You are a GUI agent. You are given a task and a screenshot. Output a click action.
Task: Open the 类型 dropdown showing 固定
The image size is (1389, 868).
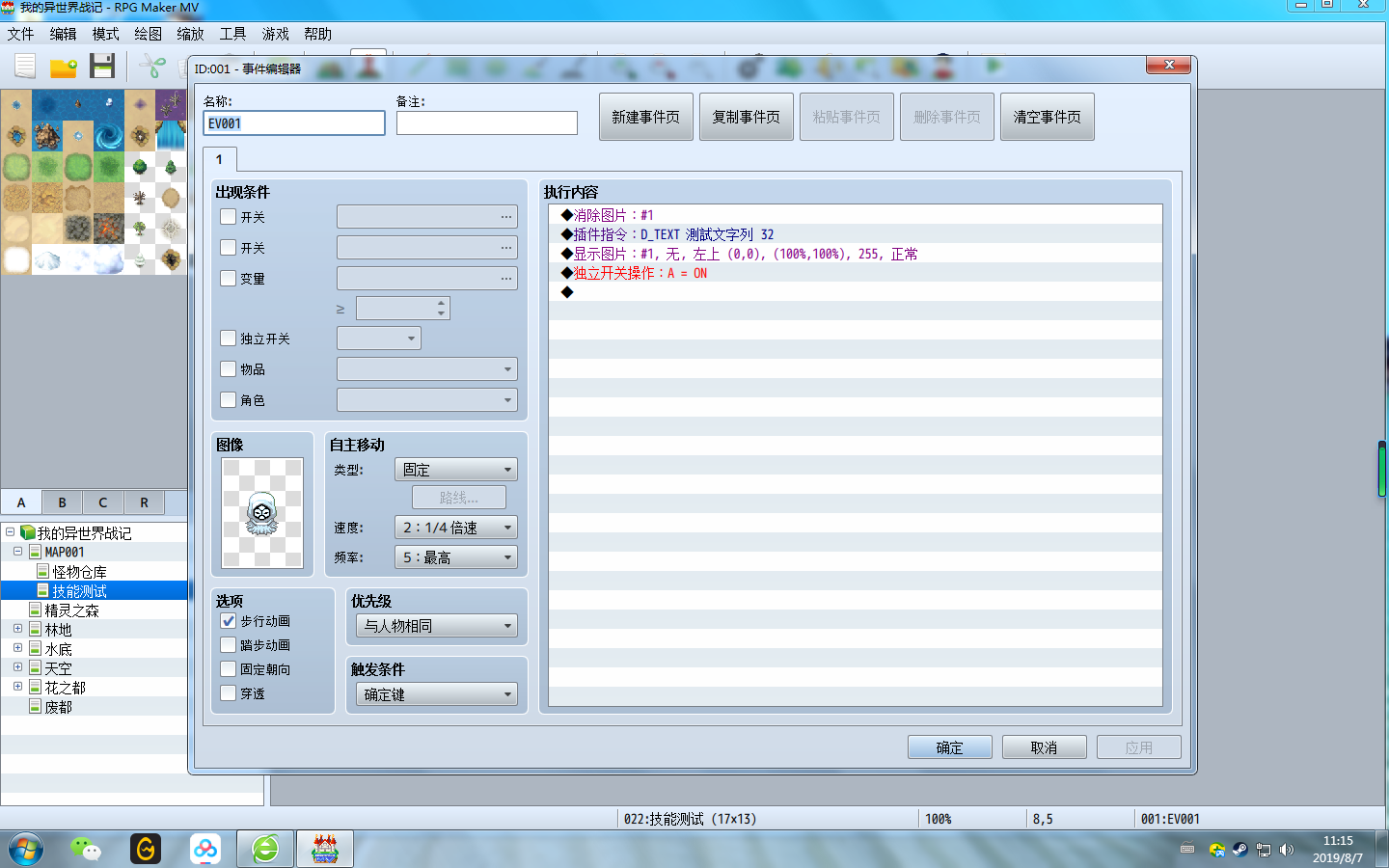tap(456, 470)
